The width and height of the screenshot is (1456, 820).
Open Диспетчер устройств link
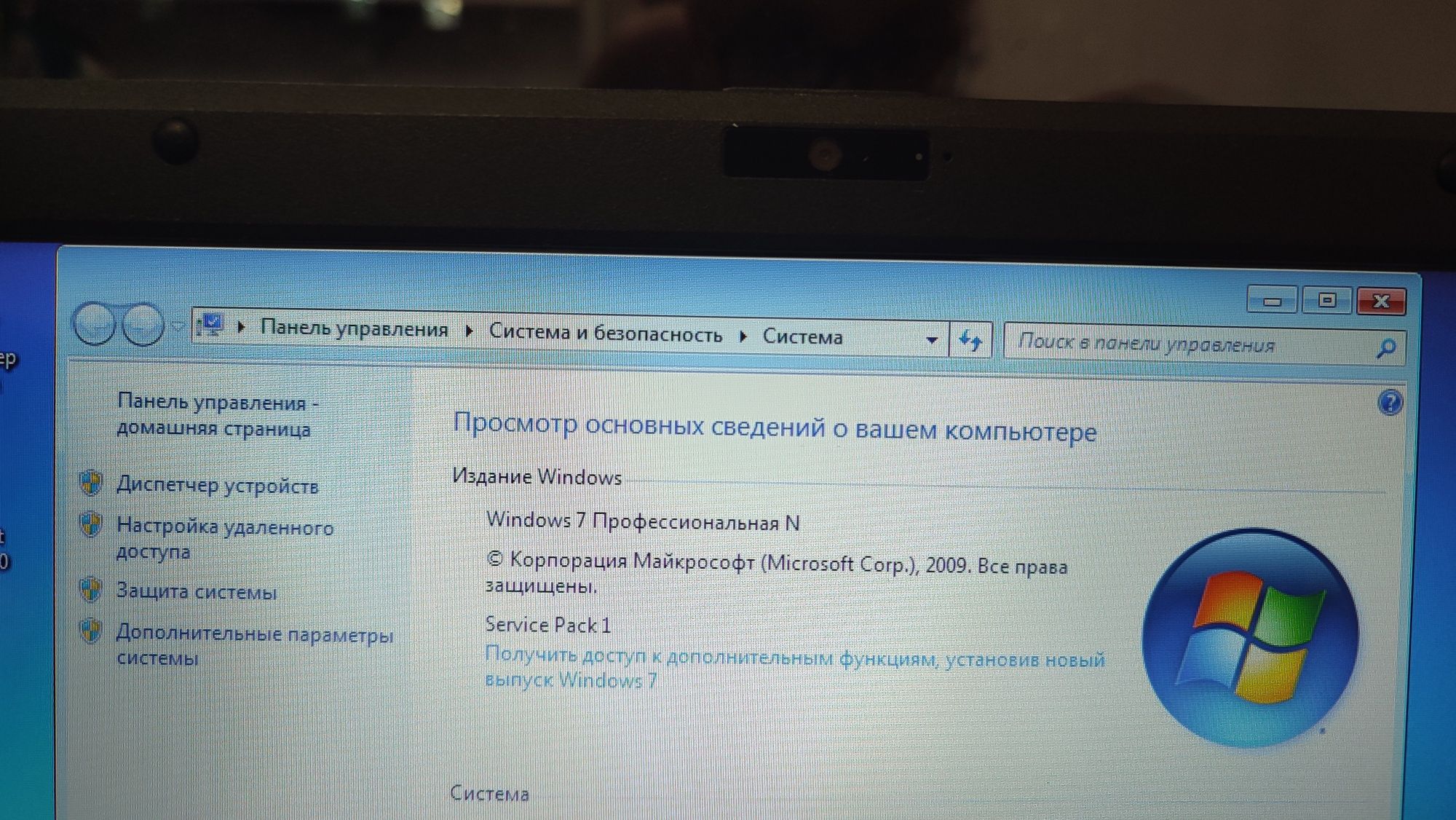click(x=217, y=485)
